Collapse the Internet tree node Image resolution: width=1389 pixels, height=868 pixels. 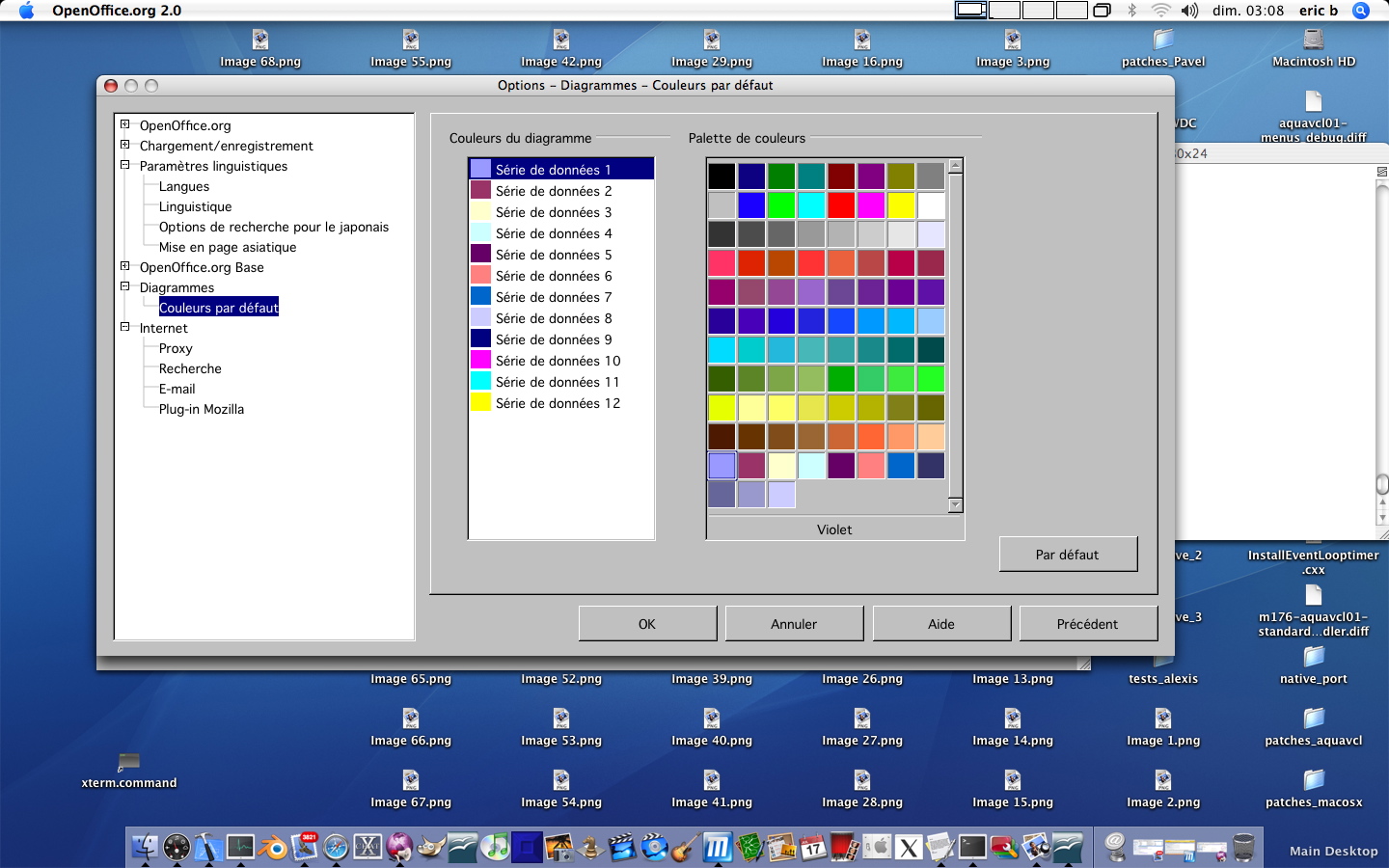[x=124, y=327]
